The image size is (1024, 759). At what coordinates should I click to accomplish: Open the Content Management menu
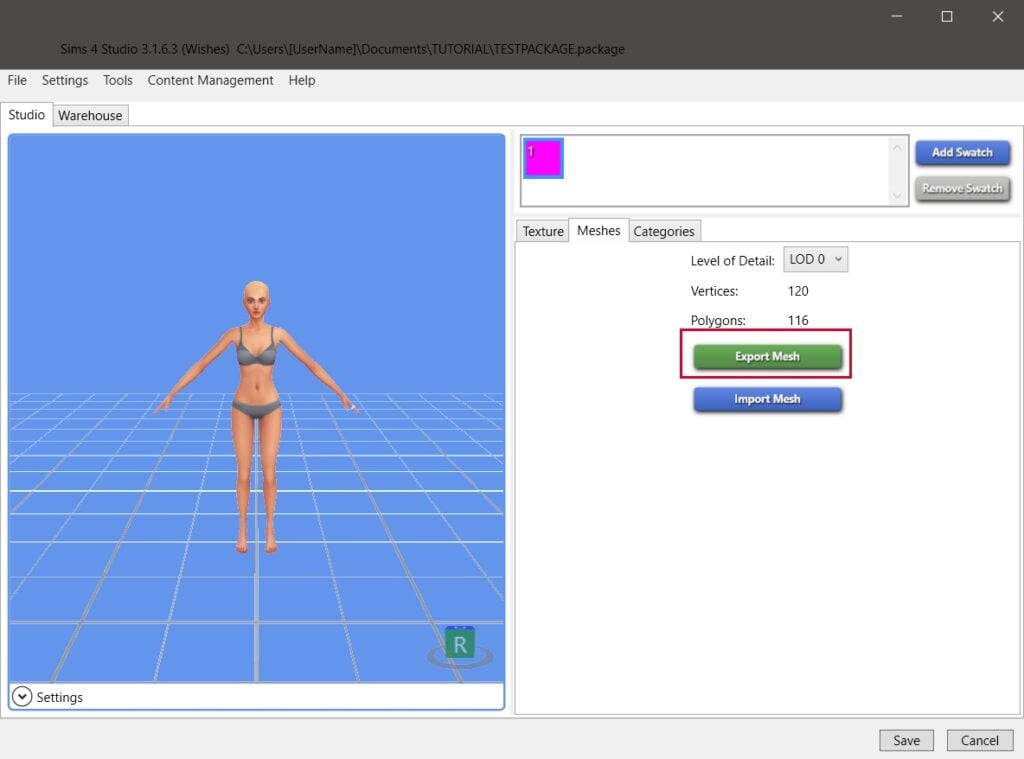(210, 80)
